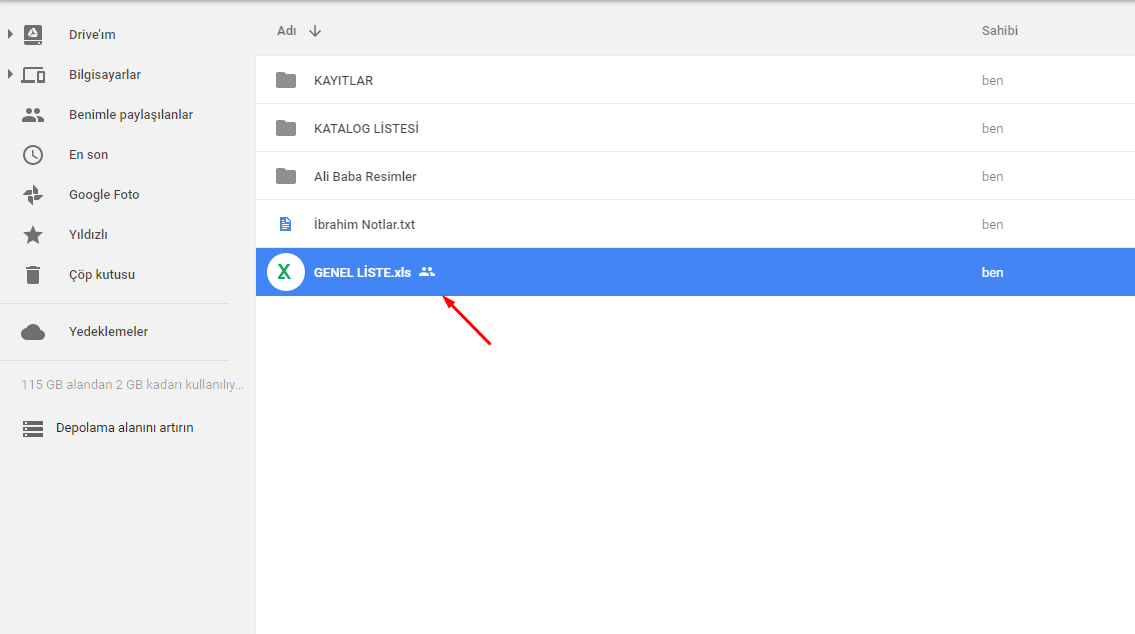1135x634 pixels.
Task: Click the İbrahim Notlar.txt document icon
Action: [x=285, y=224]
